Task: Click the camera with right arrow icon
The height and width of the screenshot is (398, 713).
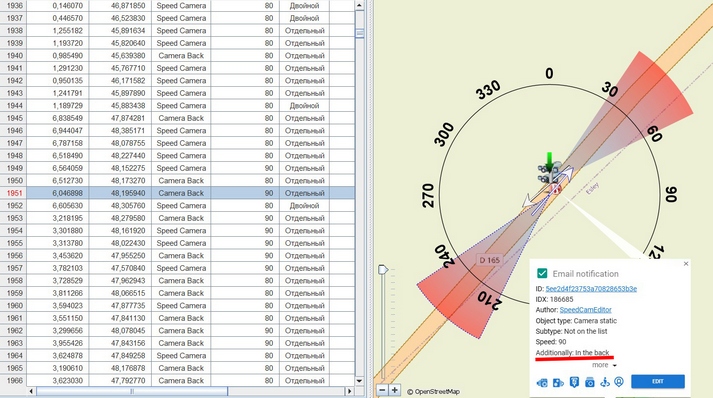Action: coord(558,383)
